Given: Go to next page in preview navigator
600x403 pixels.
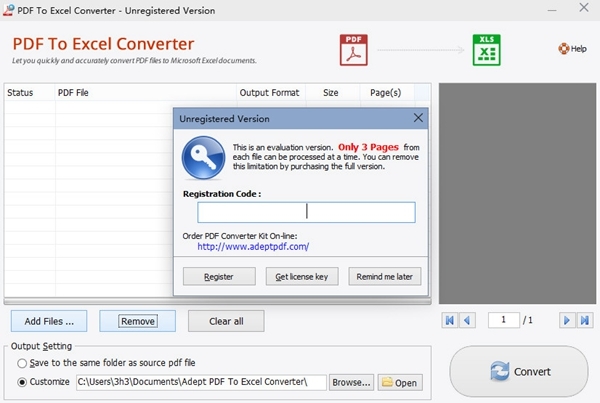Looking at the screenshot, I should pyautogui.click(x=567, y=320).
